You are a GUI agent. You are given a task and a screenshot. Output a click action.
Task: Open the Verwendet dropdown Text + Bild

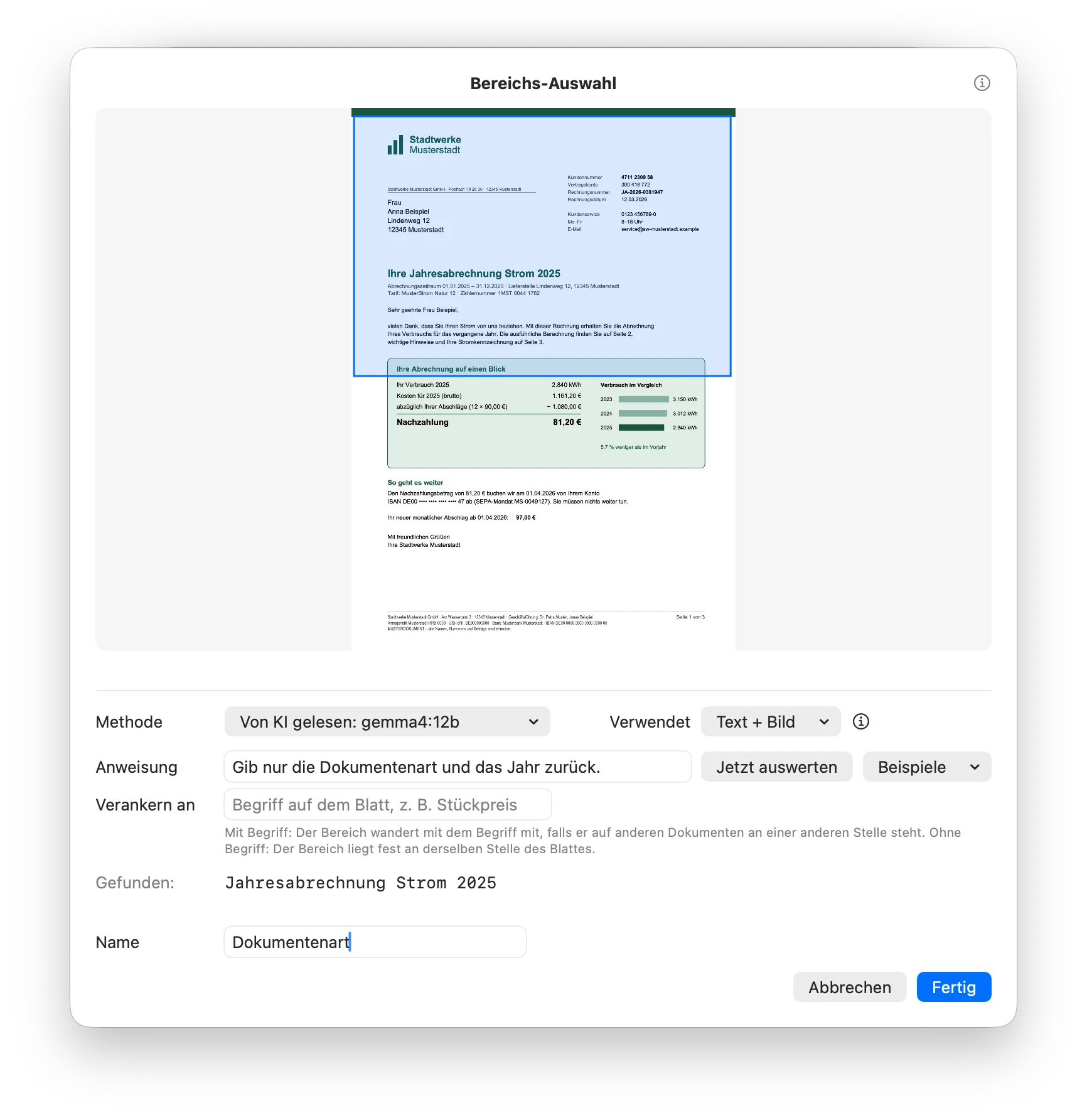(770, 721)
